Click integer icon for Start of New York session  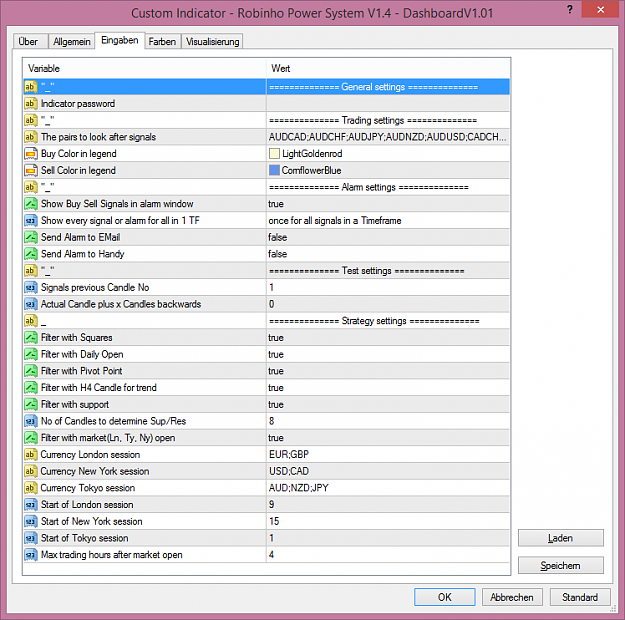tap(31, 522)
